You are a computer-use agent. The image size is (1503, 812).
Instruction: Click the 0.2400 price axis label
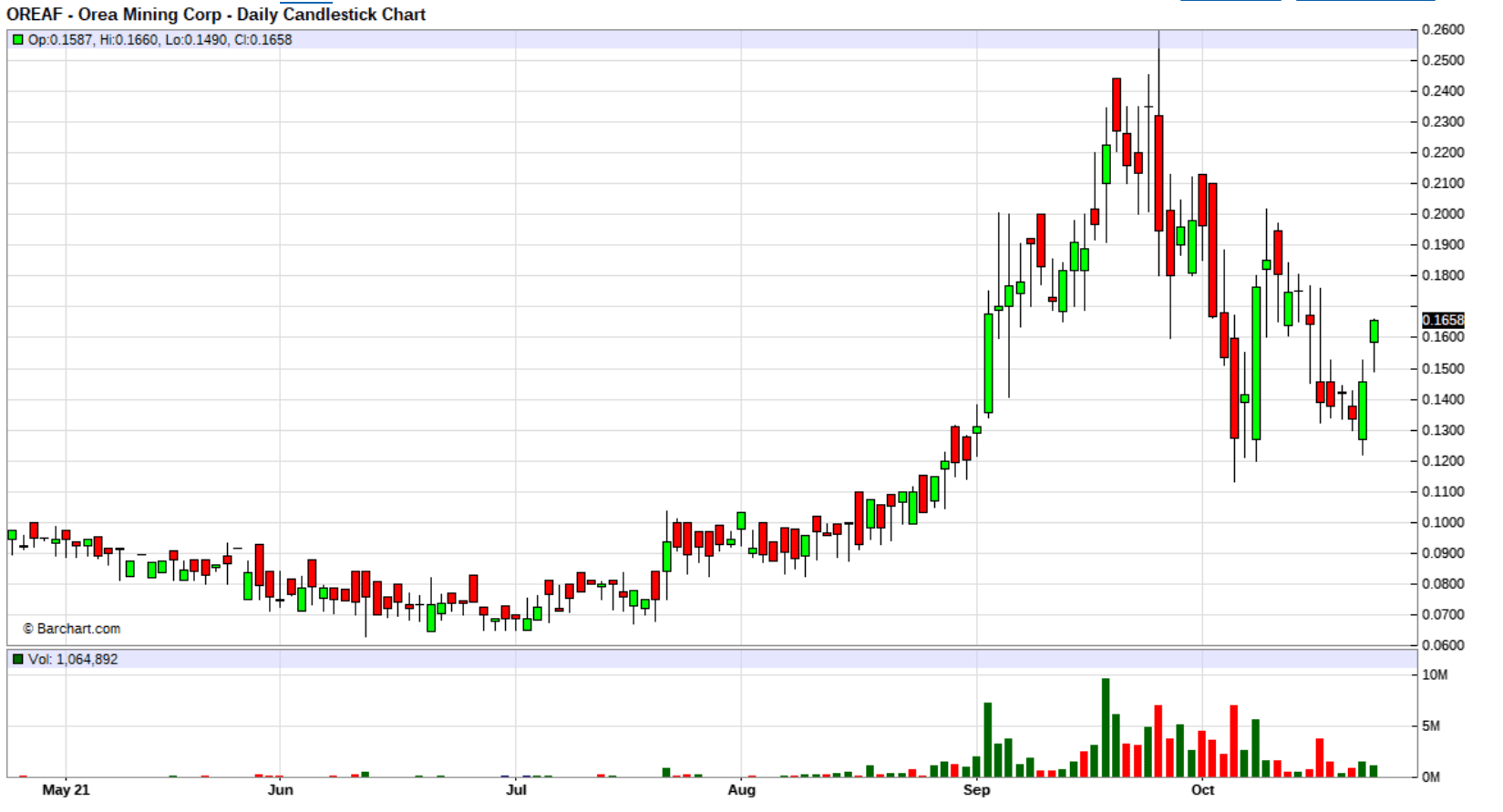click(1443, 91)
